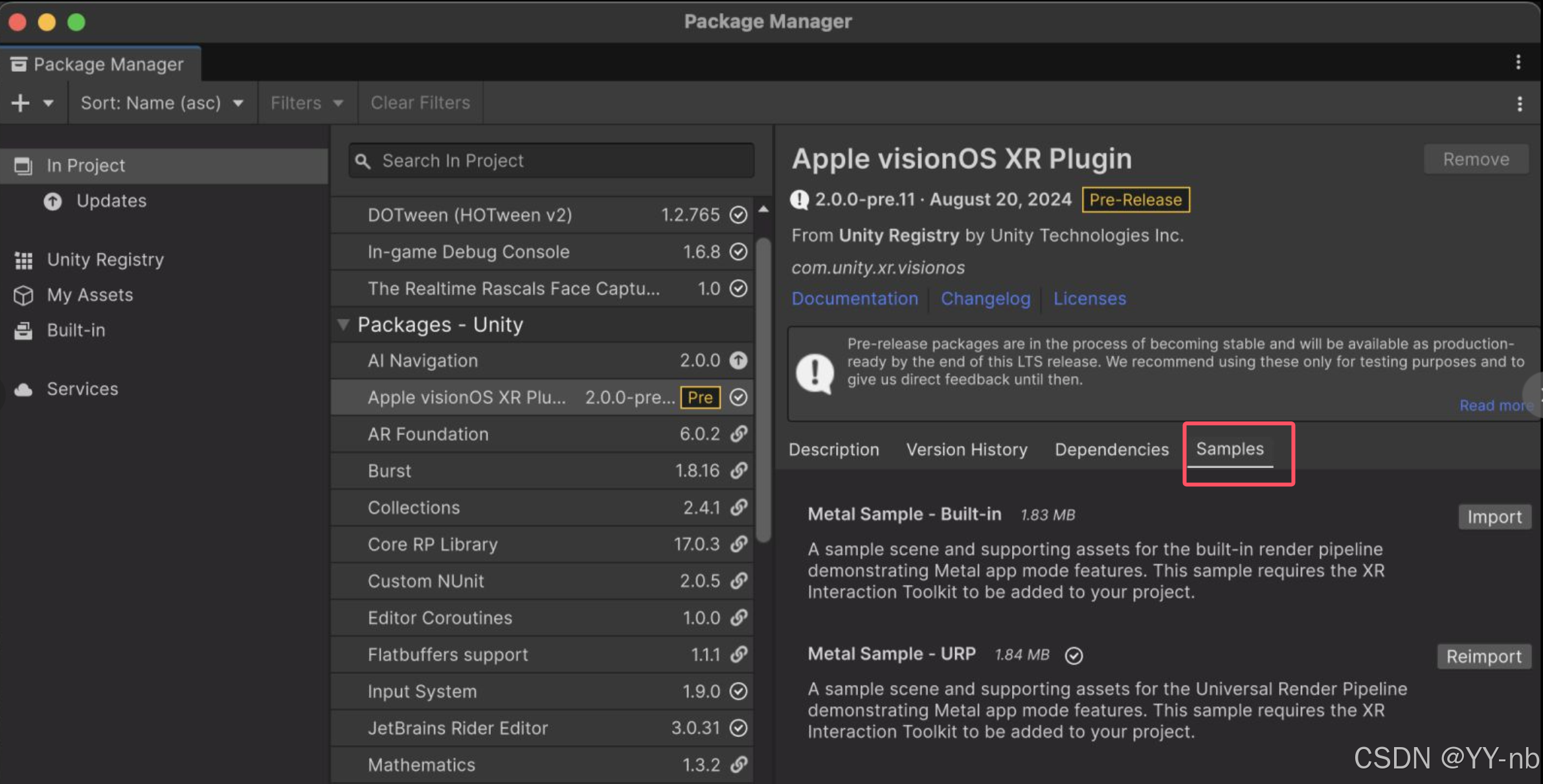Click the update arrow icon on AI Navigation
Viewport: 1543px width, 784px height.
(x=738, y=361)
